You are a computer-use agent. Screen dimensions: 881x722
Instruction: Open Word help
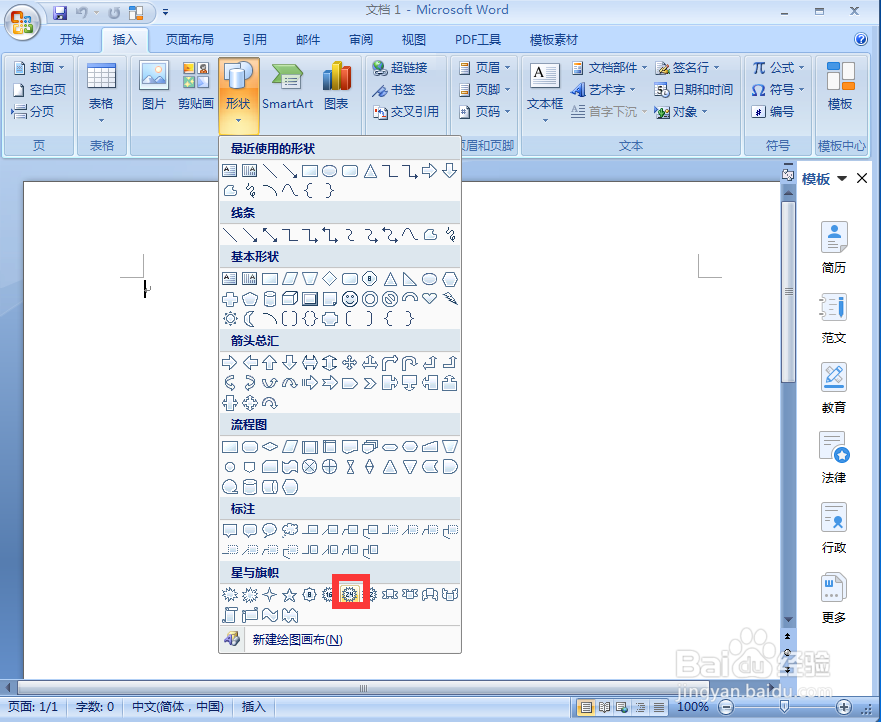[860, 39]
